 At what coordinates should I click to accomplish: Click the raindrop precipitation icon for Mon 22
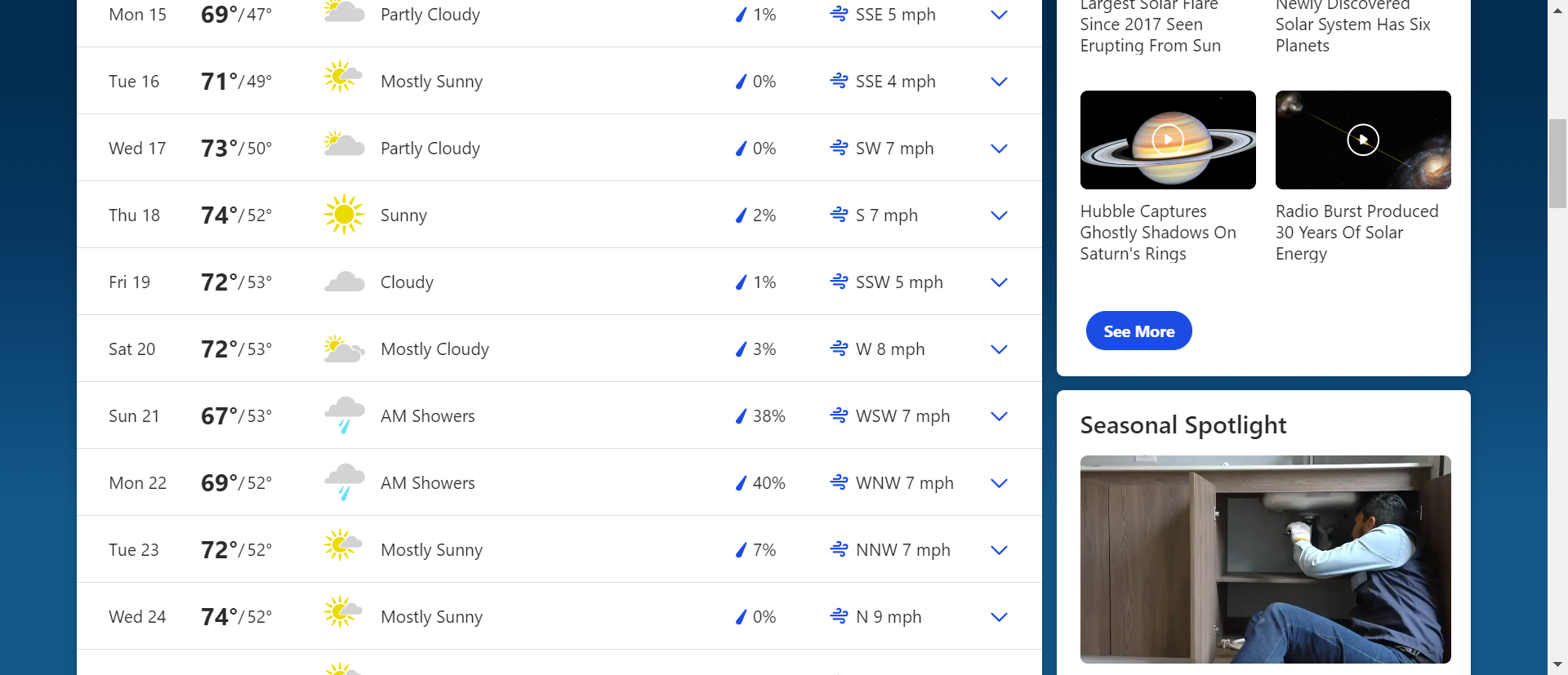[x=741, y=483]
